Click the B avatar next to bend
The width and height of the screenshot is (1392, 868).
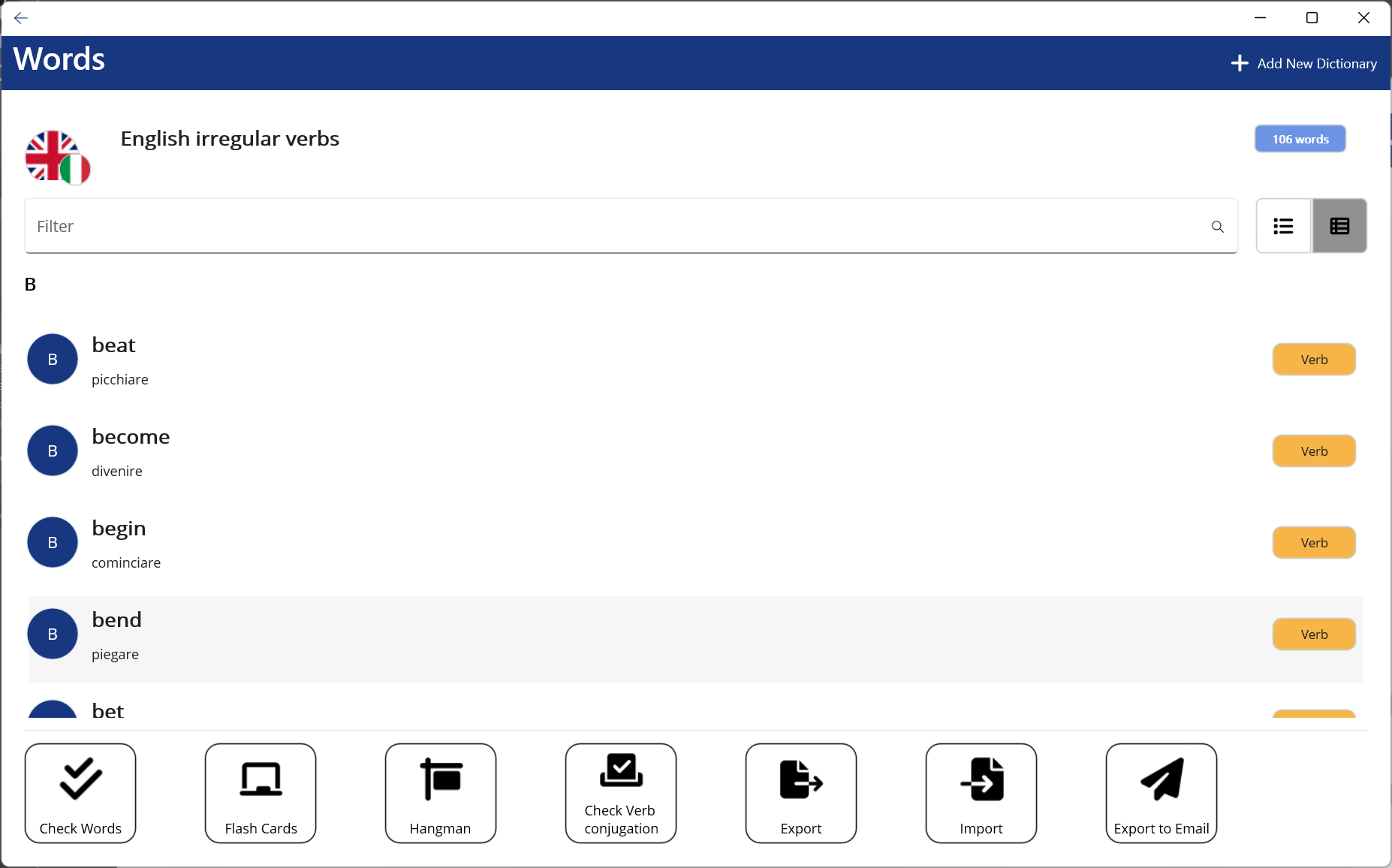pos(53,634)
